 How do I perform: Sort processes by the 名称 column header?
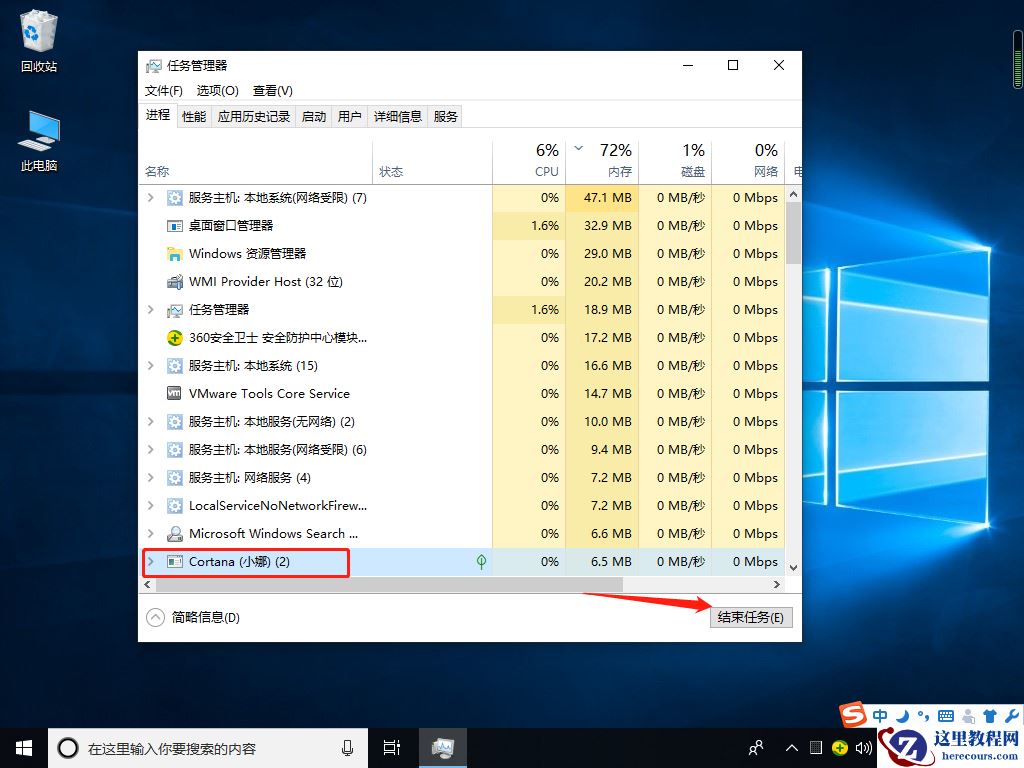tap(157, 170)
